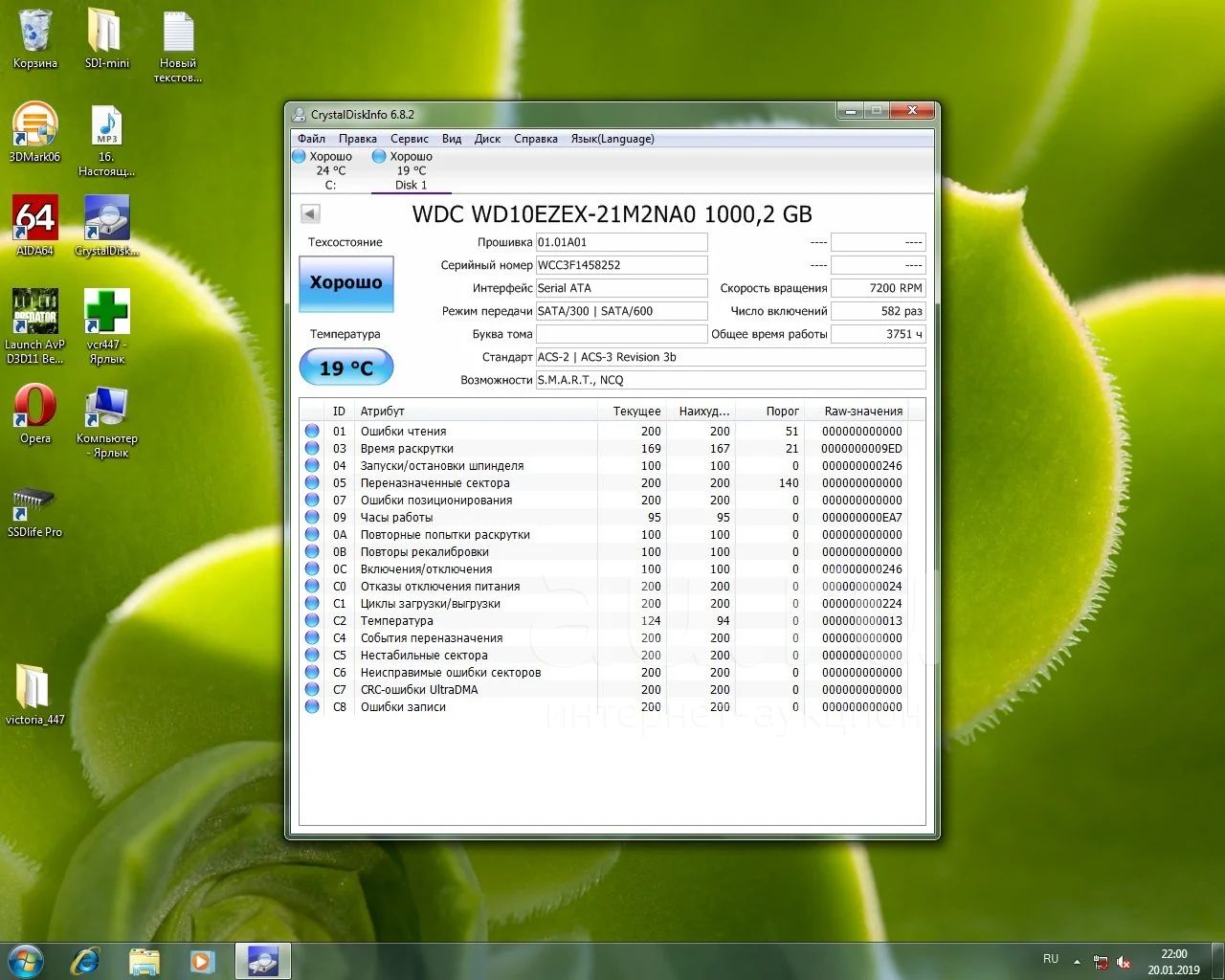
Task: Switch to the Disk 1 tab at 19 °C
Action: coord(412,170)
